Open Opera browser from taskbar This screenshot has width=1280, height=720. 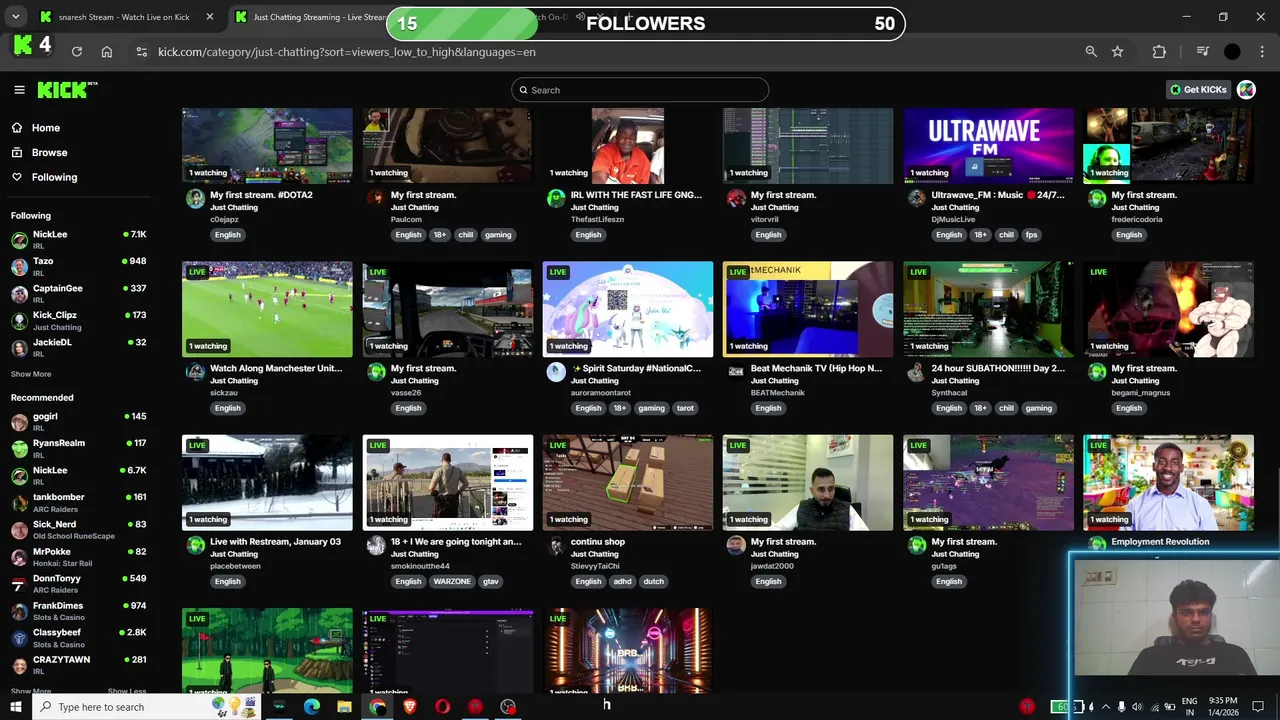[x=442, y=707]
